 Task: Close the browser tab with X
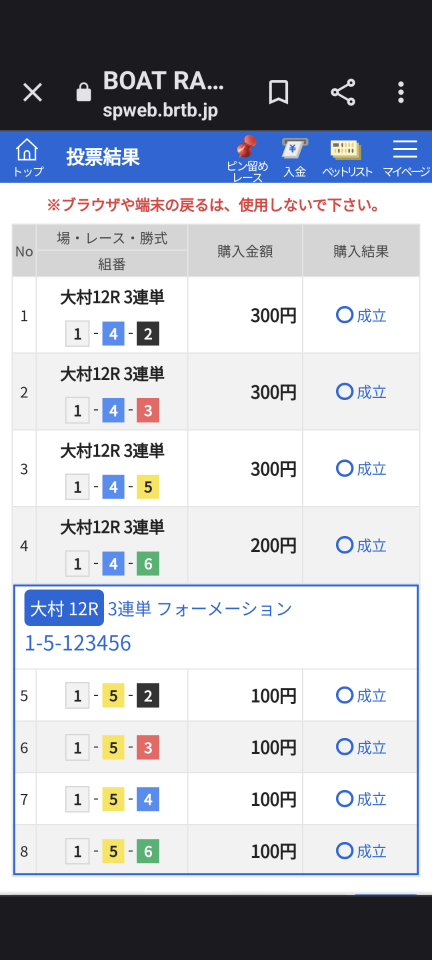tap(32, 92)
